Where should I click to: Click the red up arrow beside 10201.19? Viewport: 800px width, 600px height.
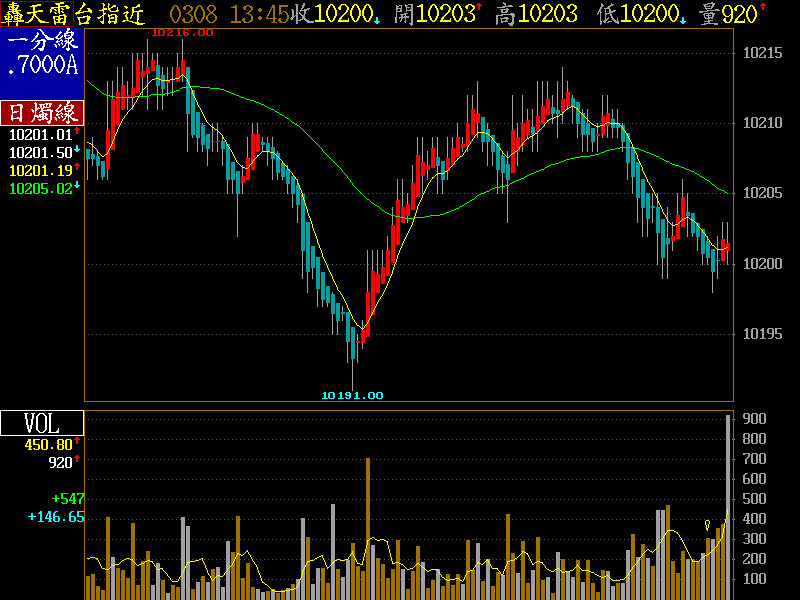(x=77, y=168)
